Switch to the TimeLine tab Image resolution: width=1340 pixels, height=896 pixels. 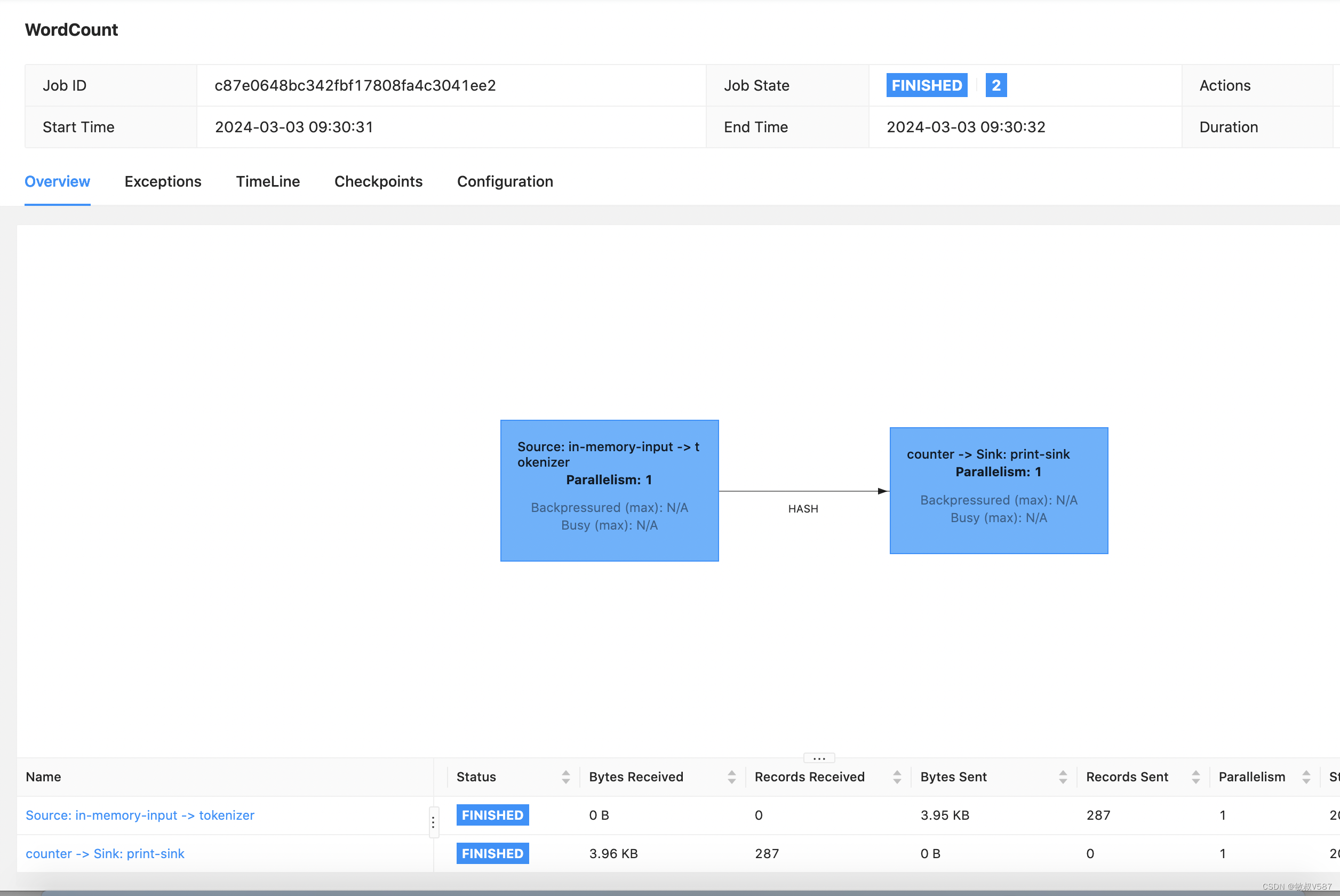267,182
